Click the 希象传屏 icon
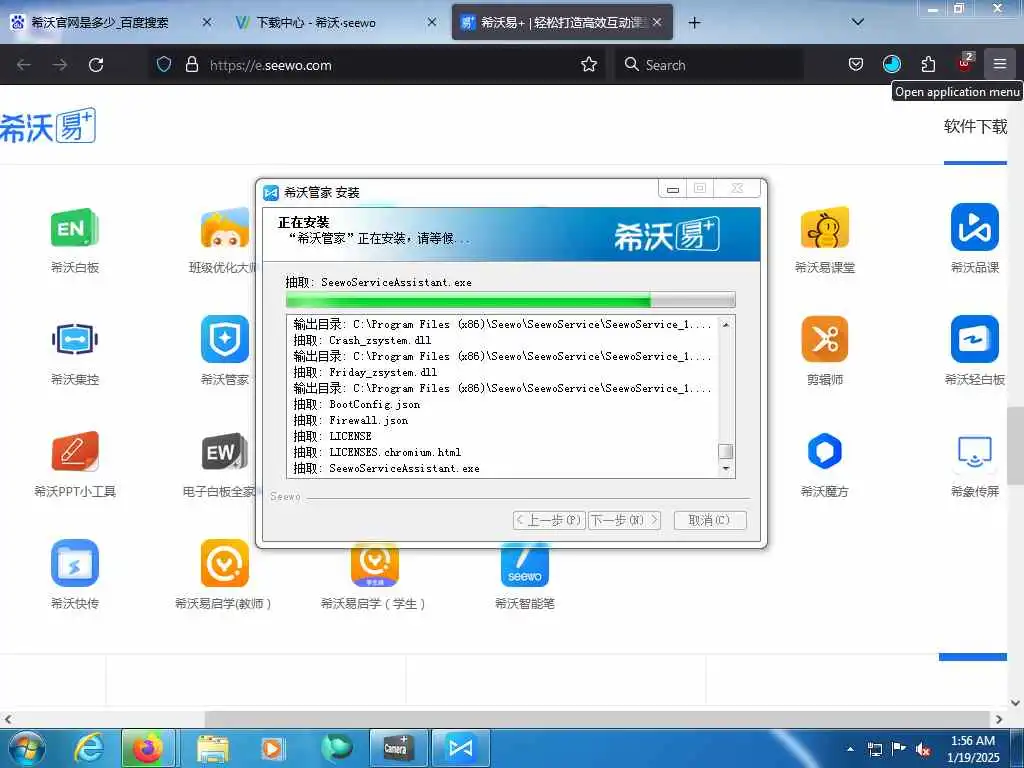The image size is (1024, 768). coord(974,451)
